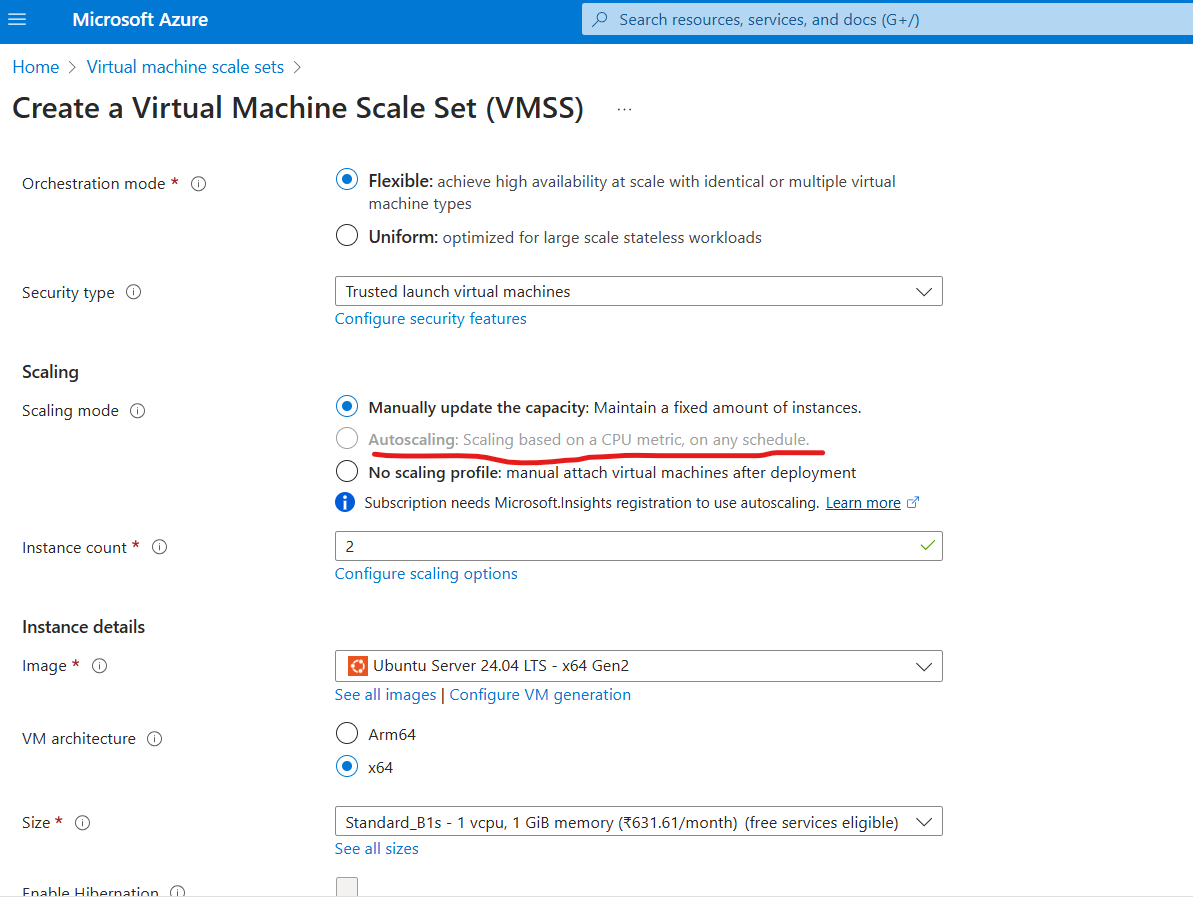Click the Subscription needs Microsoft.Insights registration message
The image size is (1193, 905).
[x=591, y=503]
